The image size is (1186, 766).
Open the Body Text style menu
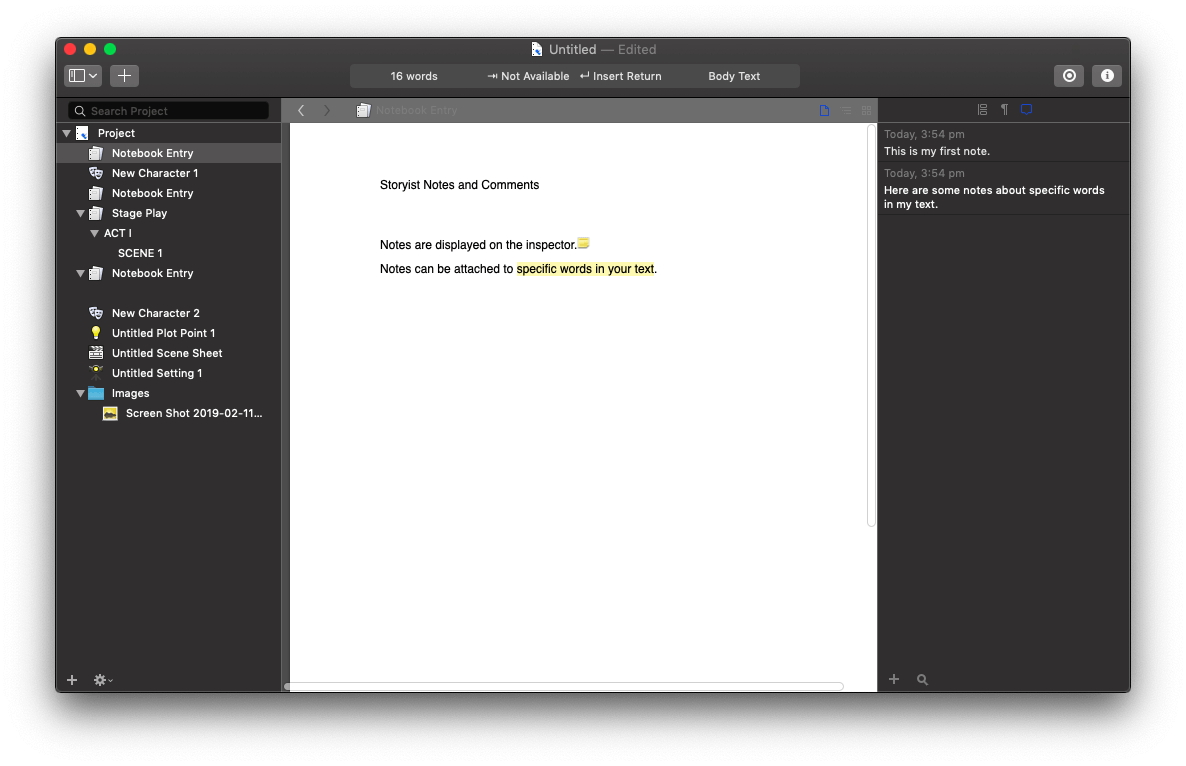[734, 76]
